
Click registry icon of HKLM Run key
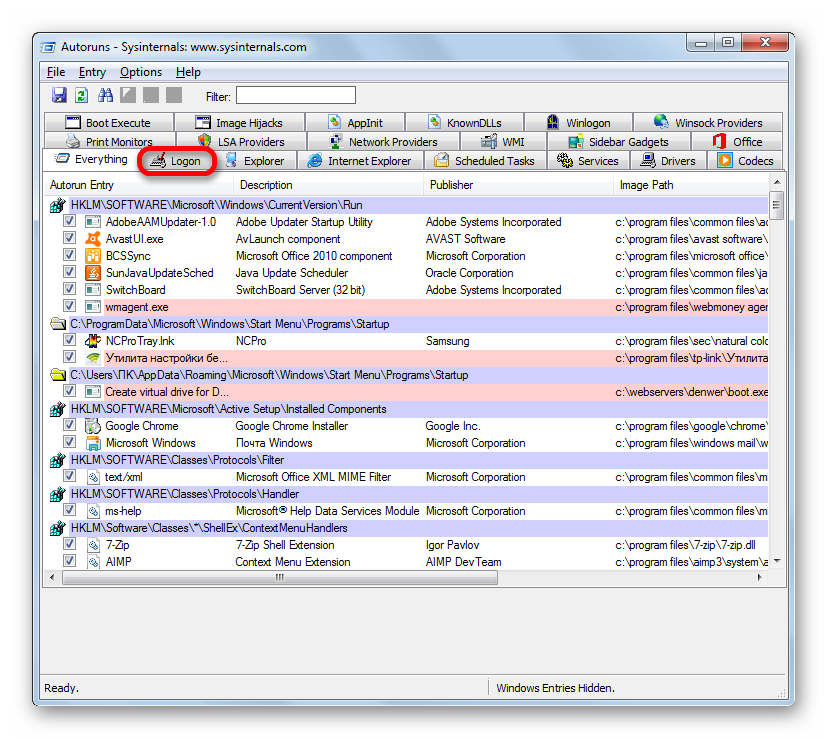pyautogui.click(x=57, y=205)
